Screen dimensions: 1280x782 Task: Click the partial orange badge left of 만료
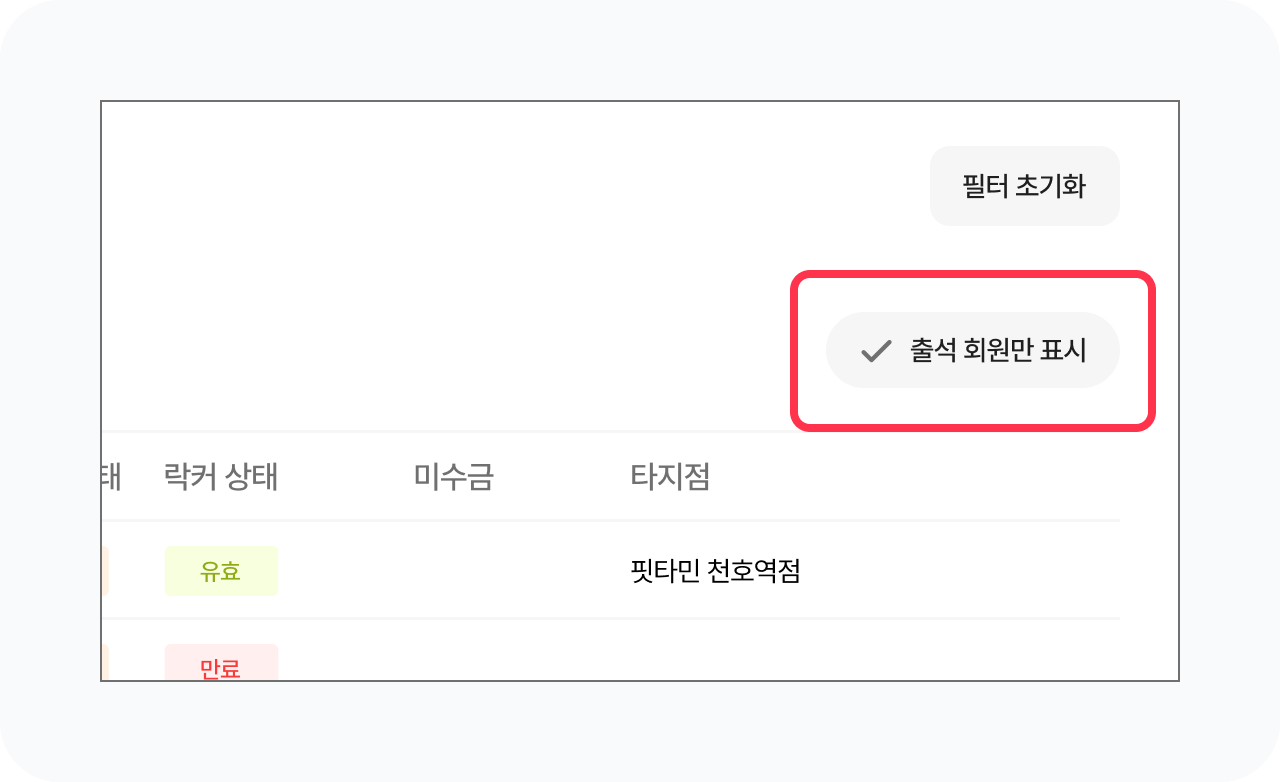pyautogui.click(x=104, y=664)
